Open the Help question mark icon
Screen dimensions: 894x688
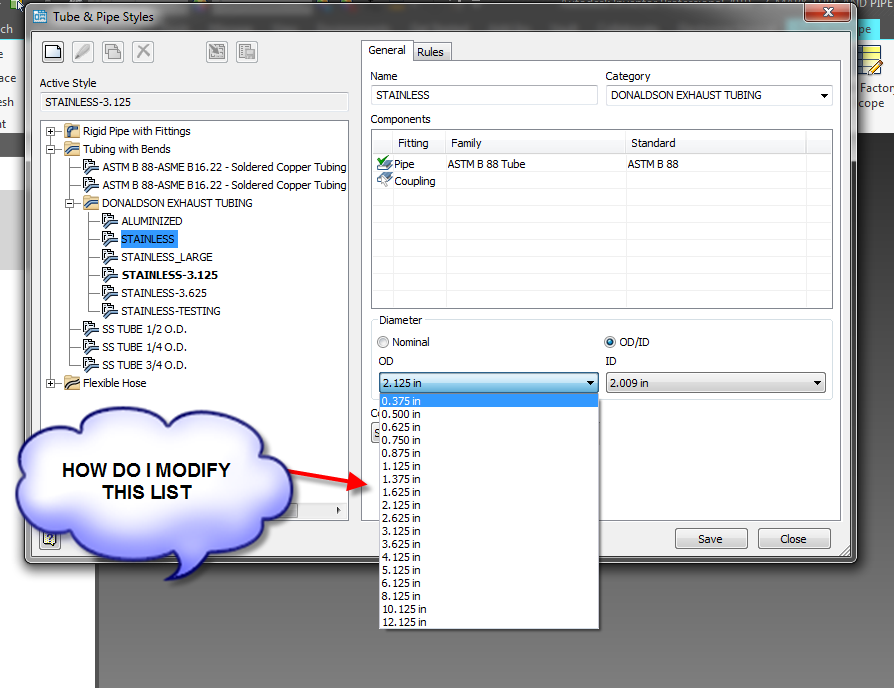click(x=49, y=538)
